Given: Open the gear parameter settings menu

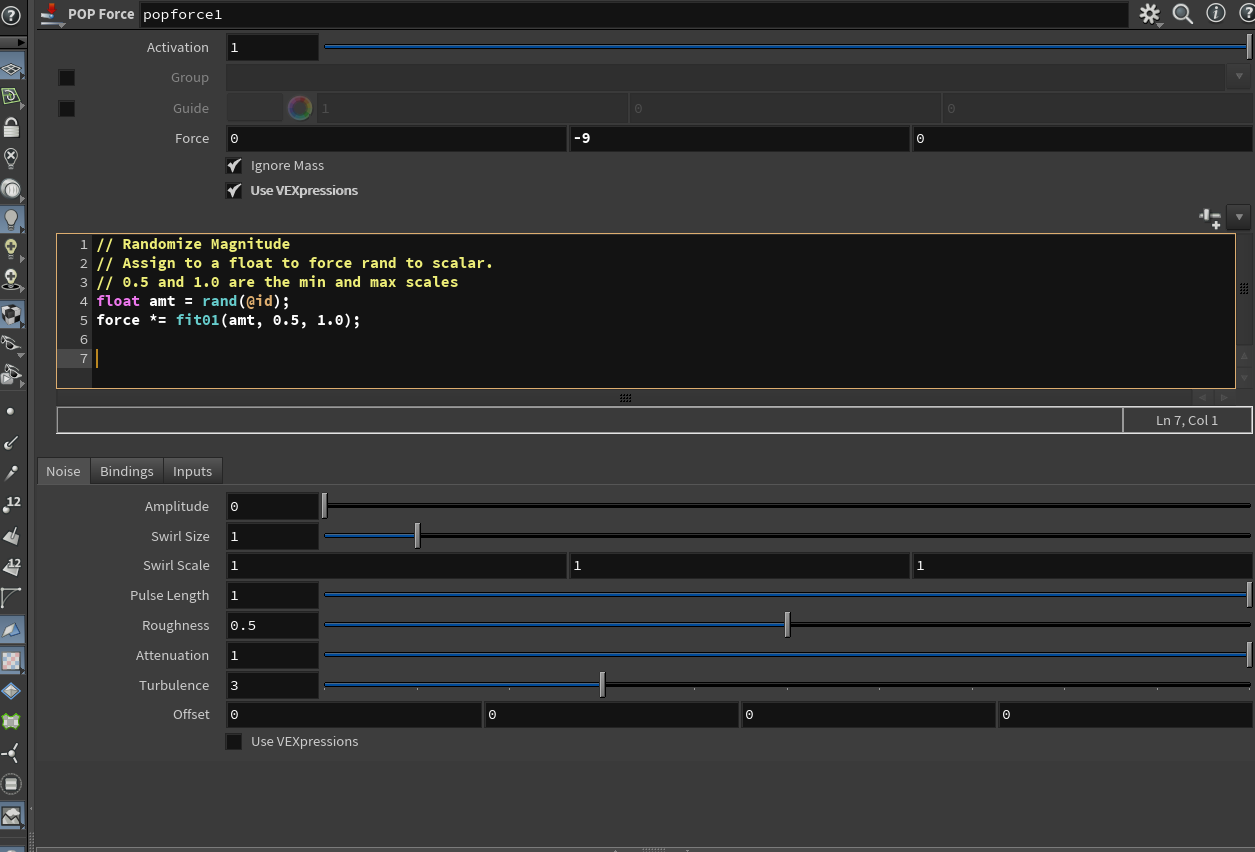Looking at the screenshot, I should [1150, 14].
